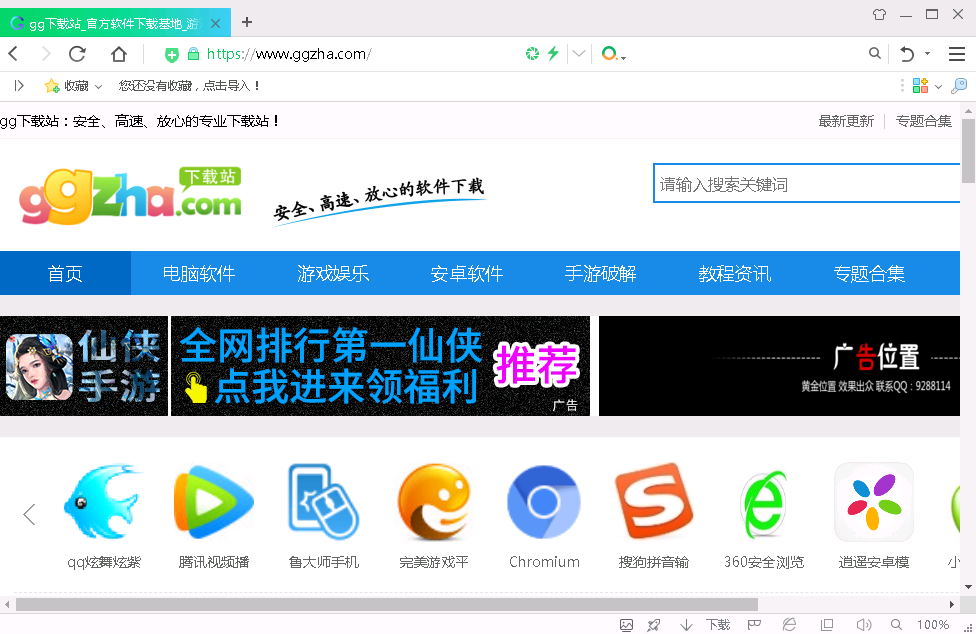The width and height of the screenshot is (976, 634).
Task: Click the 广告位置 banner
Action: pyautogui.click(x=779, y=366)
